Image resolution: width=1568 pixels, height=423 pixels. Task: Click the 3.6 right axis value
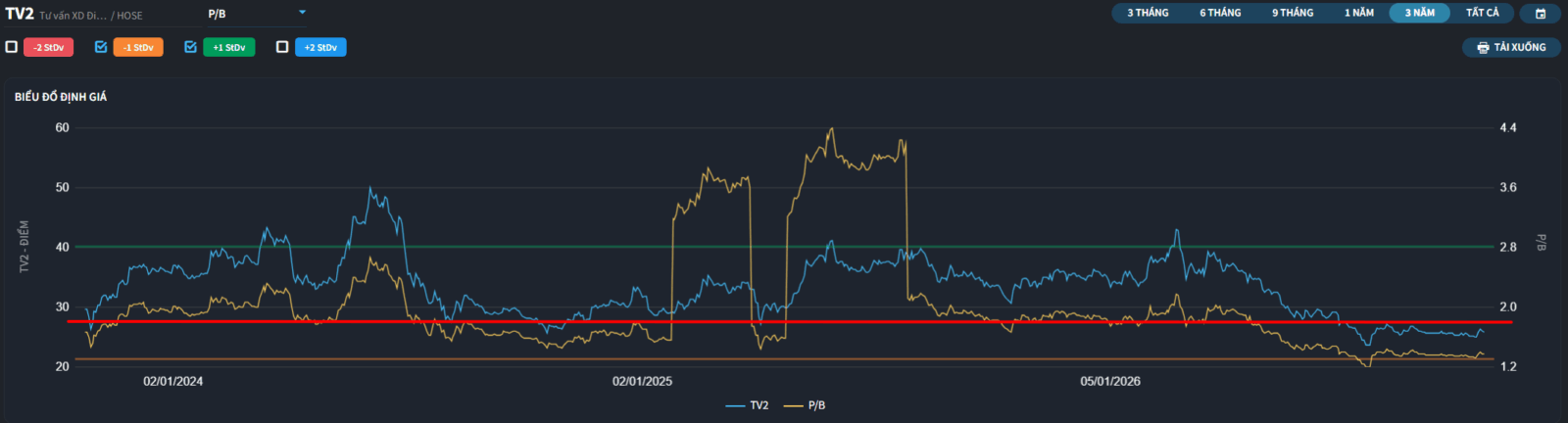coord(1508,187)
